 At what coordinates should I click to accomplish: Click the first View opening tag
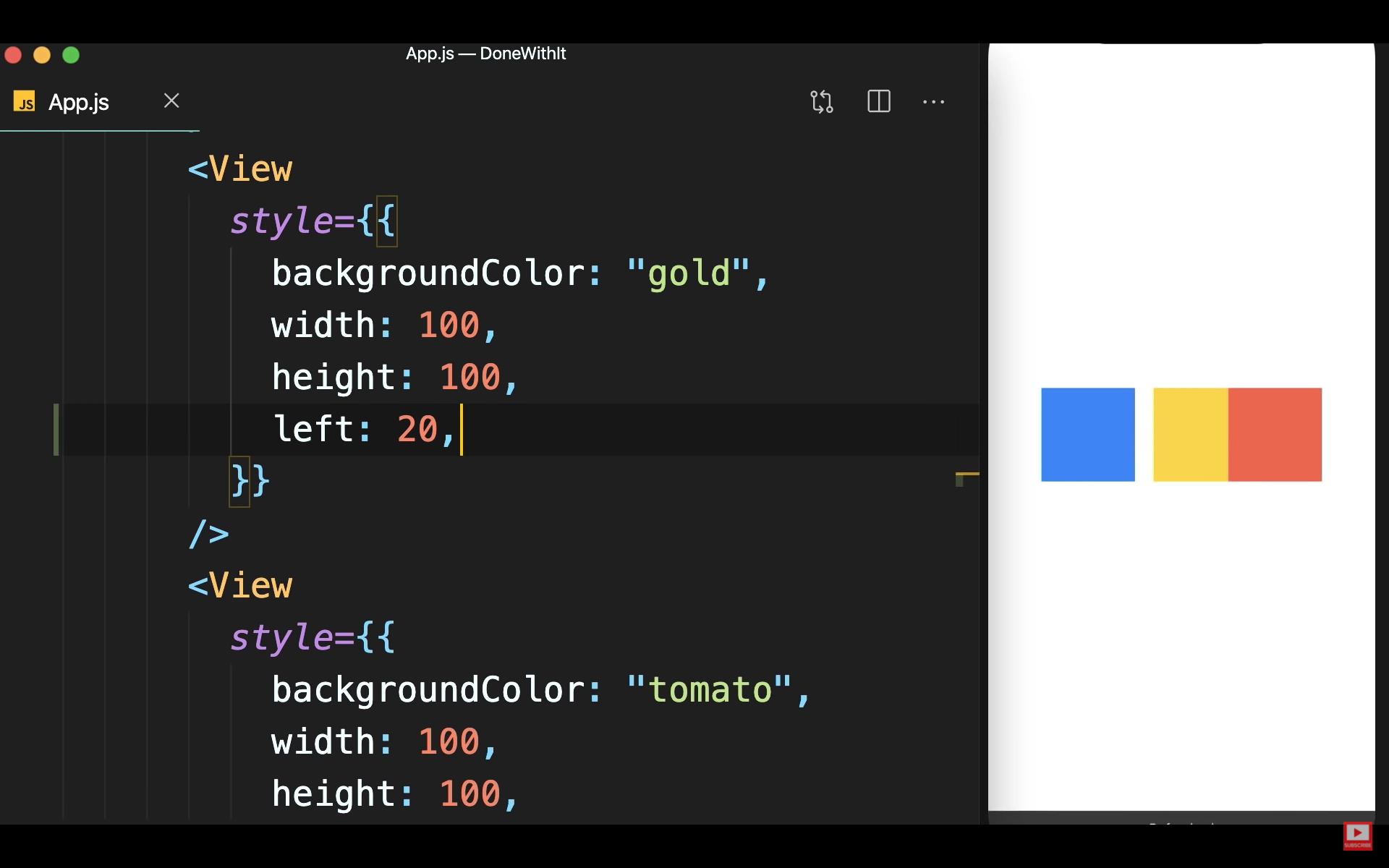[240, 169]
